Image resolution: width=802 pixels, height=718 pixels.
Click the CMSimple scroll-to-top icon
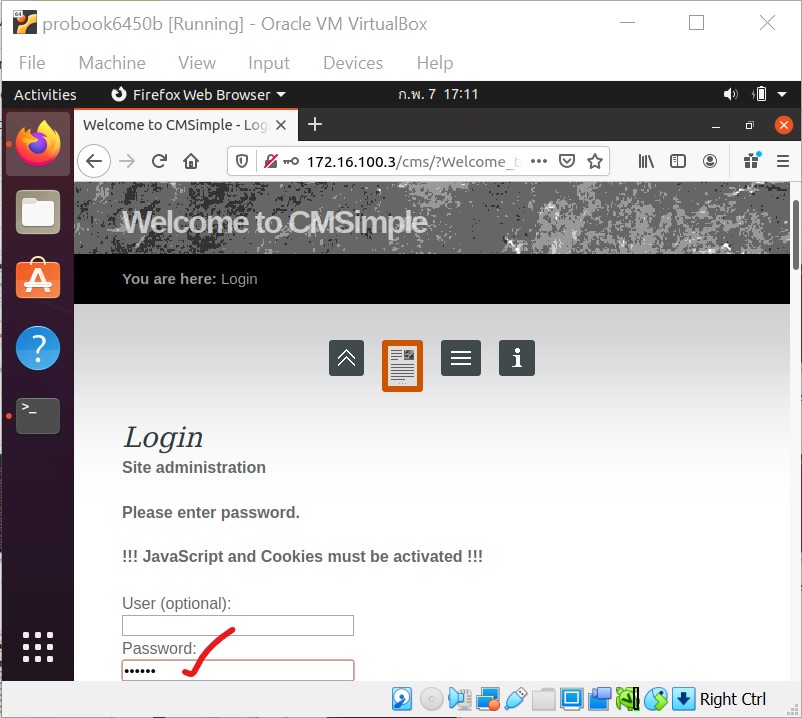[x=346, y=358]
